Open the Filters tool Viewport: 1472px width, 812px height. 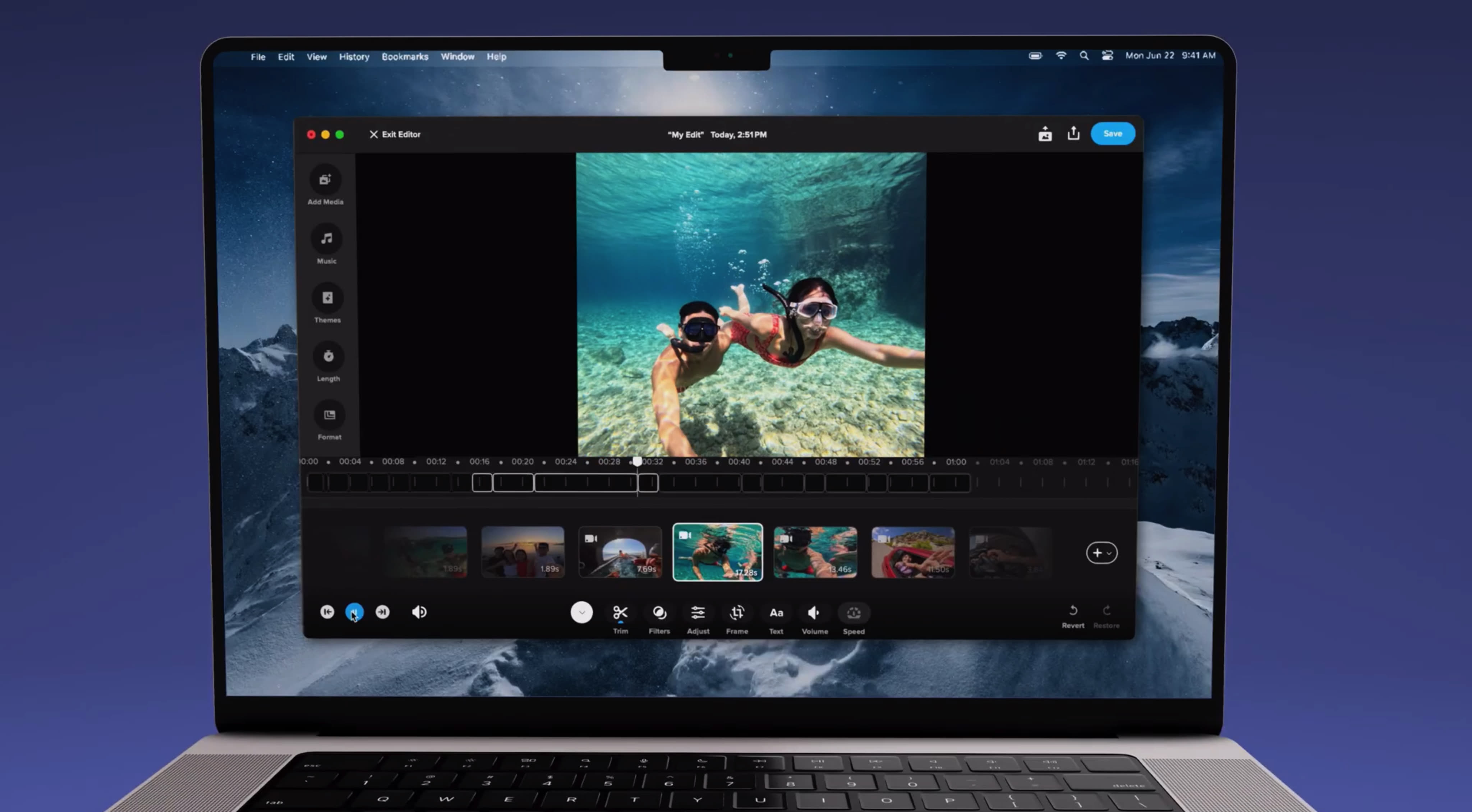(659, 612)
